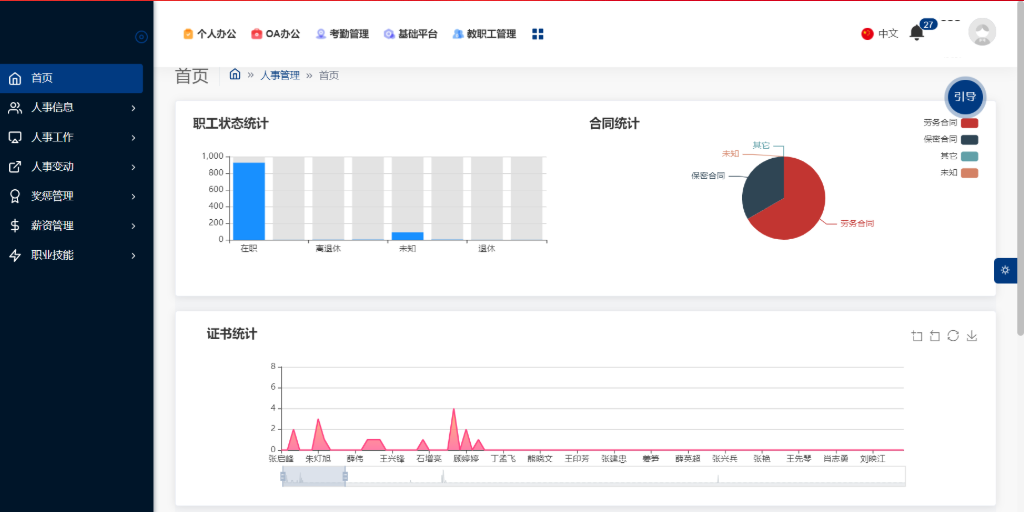Open 个人办公 in the top navigation
This screenshot has height=512, width=1024.
coord(210,34)
